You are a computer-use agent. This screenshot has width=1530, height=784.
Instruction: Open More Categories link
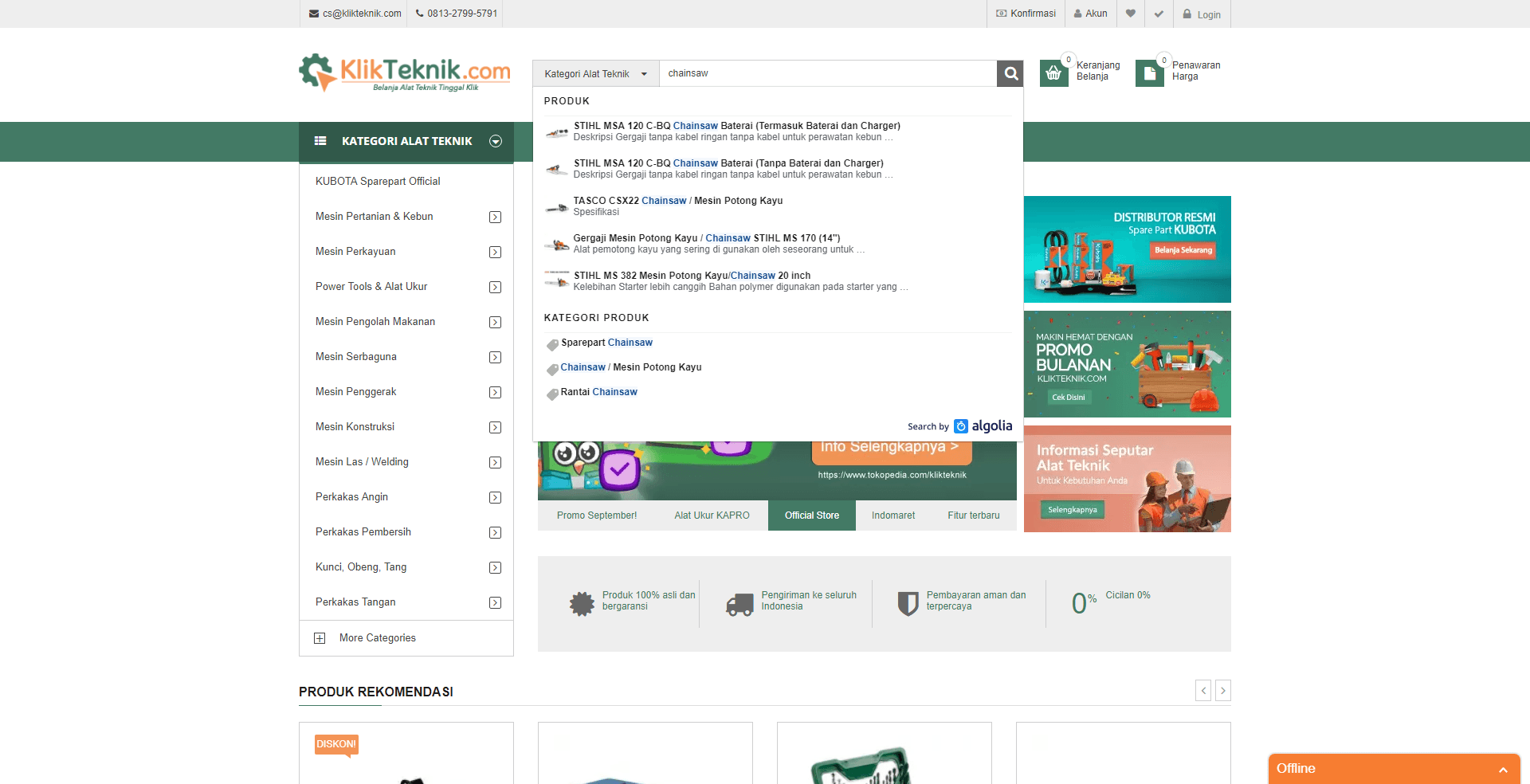378,638
